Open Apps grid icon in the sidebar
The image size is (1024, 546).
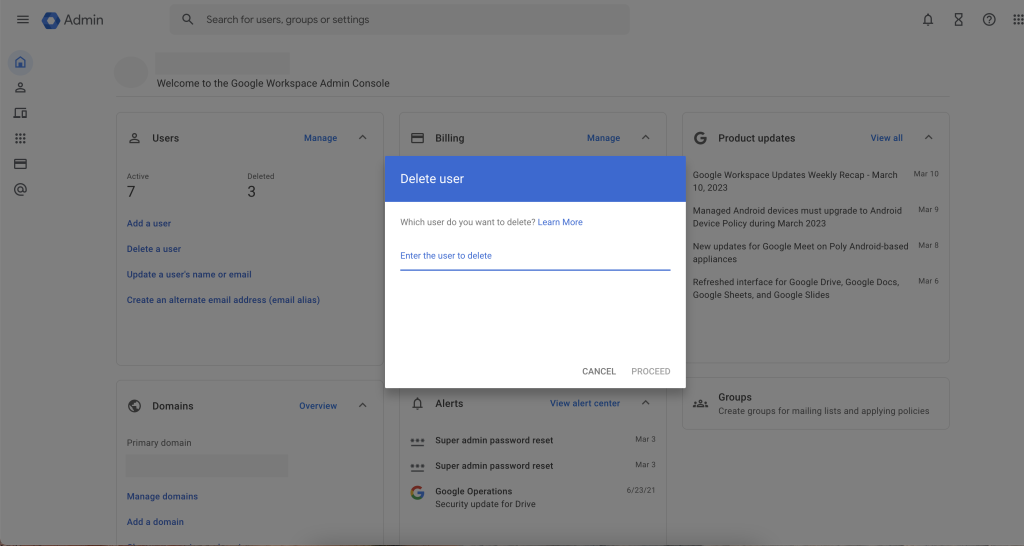coord(20,138)
